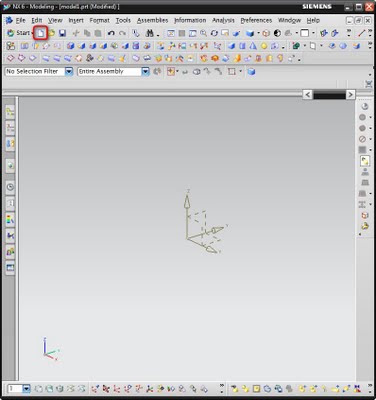Open the Assemblies menu
The image size is (376, 400).
click(152, 21)
